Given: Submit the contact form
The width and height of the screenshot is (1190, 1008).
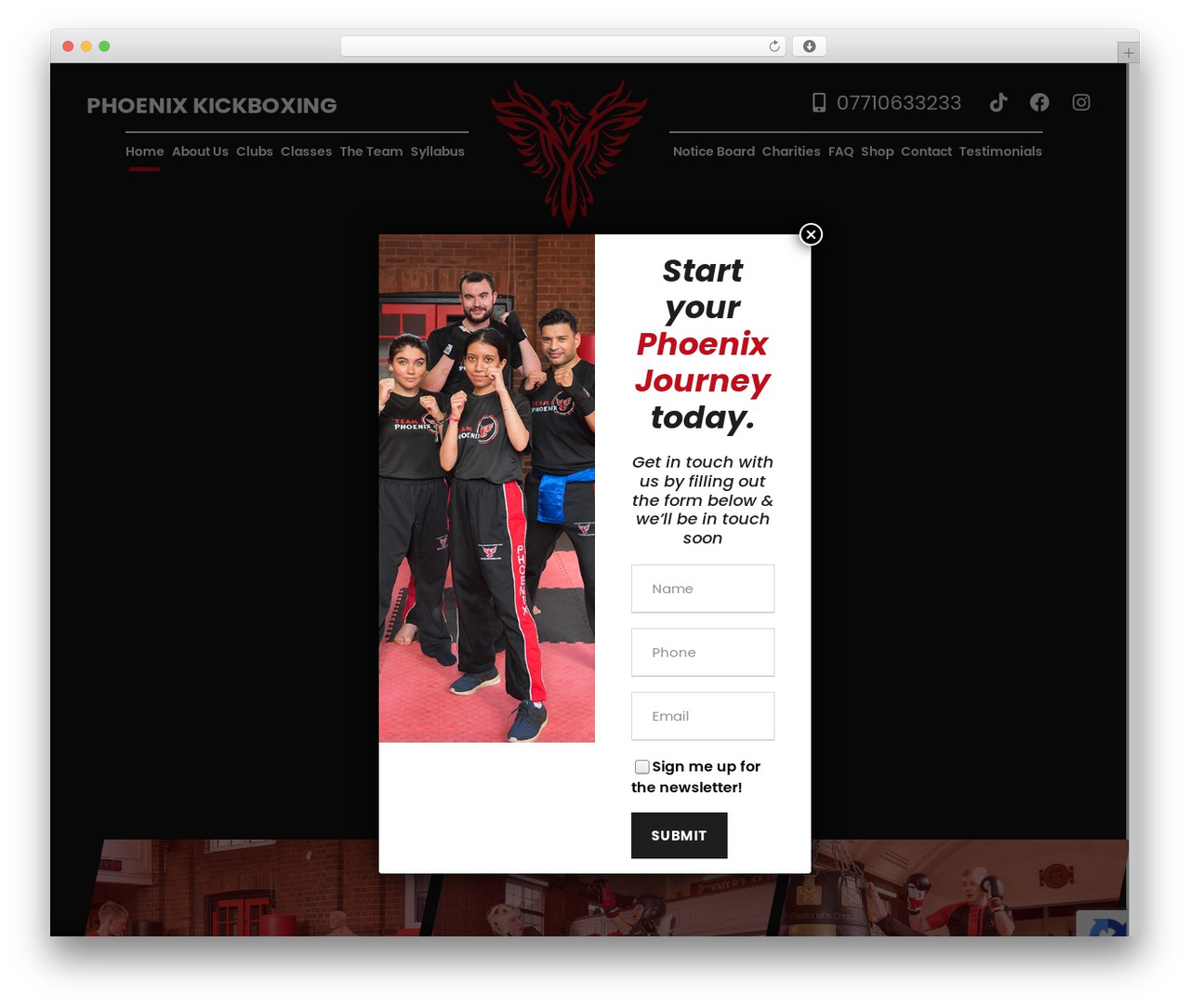Looking at the screenshot, I should pos(679,836).
